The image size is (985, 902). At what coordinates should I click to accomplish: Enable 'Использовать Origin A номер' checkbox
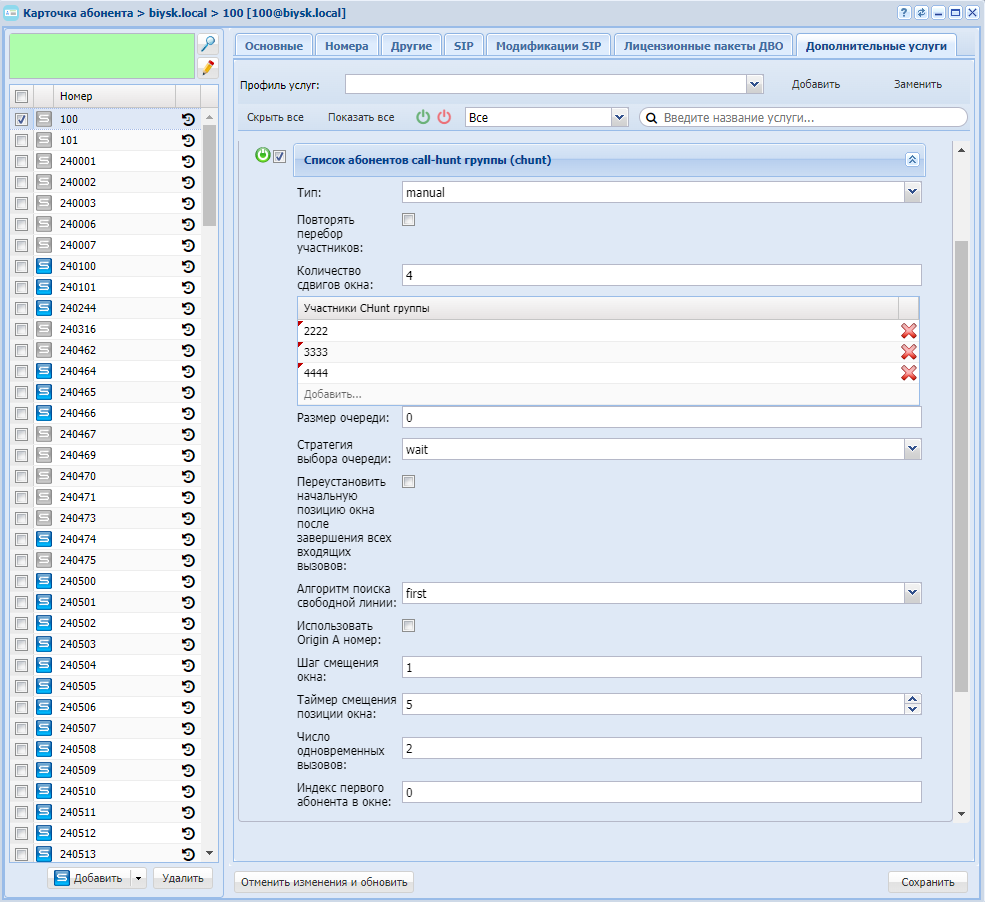(408, 626)
